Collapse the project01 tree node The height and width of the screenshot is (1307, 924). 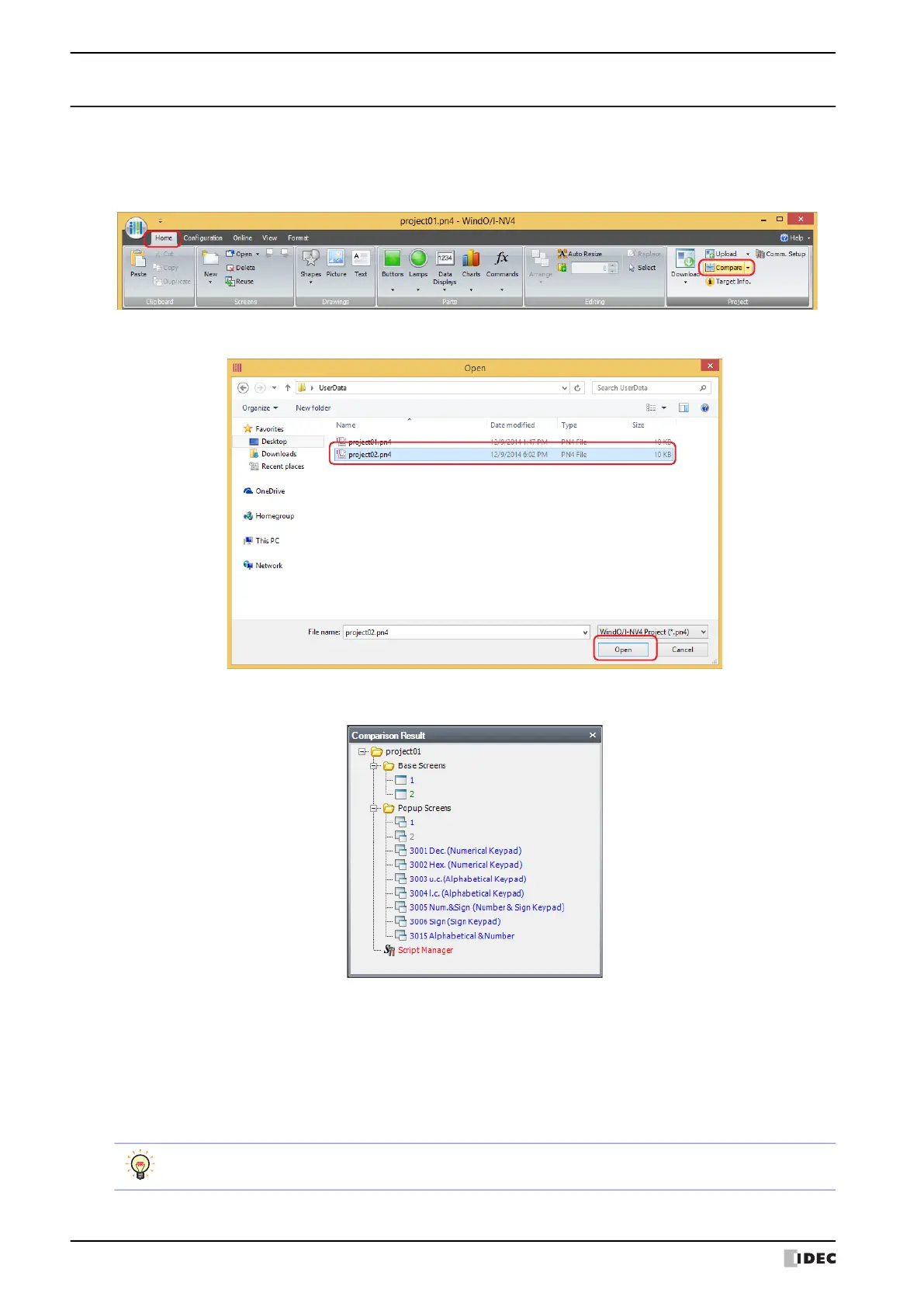362,752
